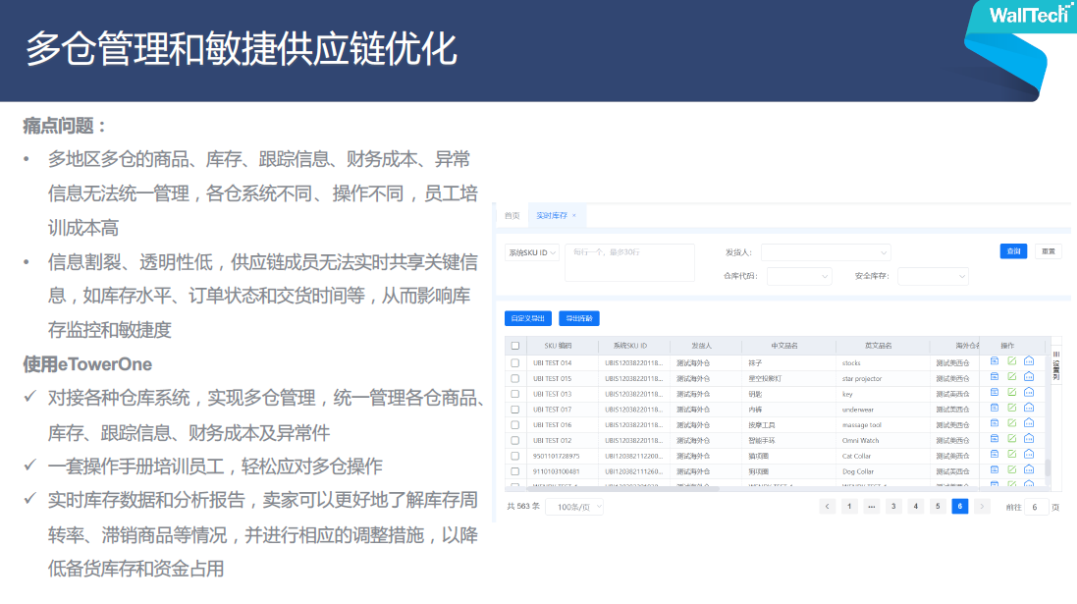Viewport: 1077px width, 604px height.
Task: Click the green edit icon for UBI TEST 016
Action: pyautogui.click(x=1012, y=424)
